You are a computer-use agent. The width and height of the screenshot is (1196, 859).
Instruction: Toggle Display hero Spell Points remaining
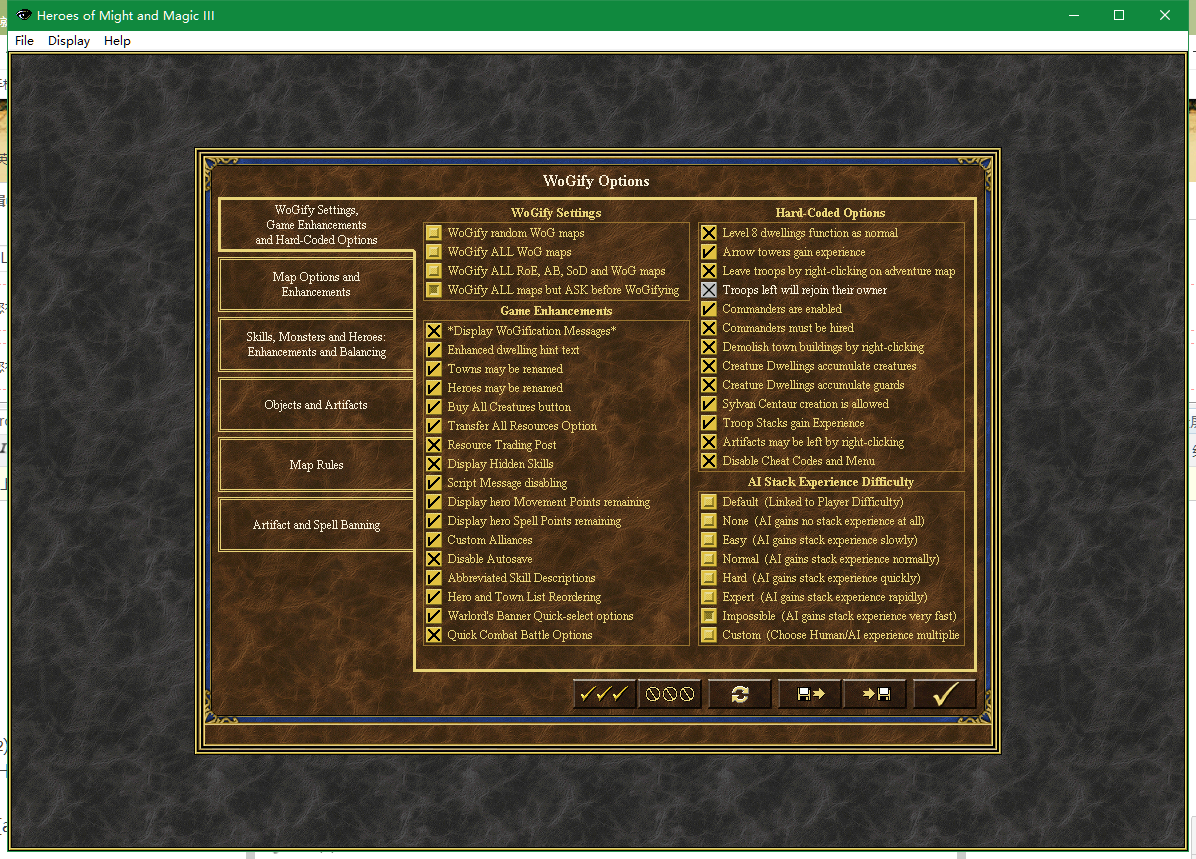(x=434, y=521)
